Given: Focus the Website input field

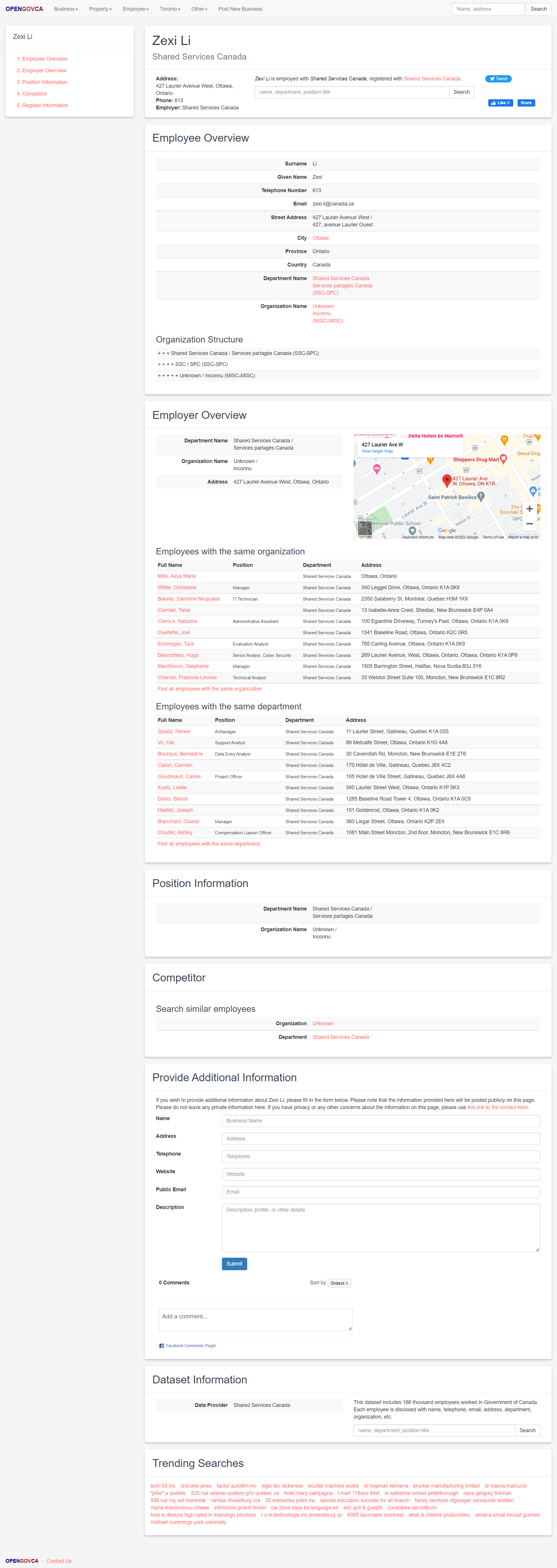Looking at the screenshot, I should pos(381,1174).
